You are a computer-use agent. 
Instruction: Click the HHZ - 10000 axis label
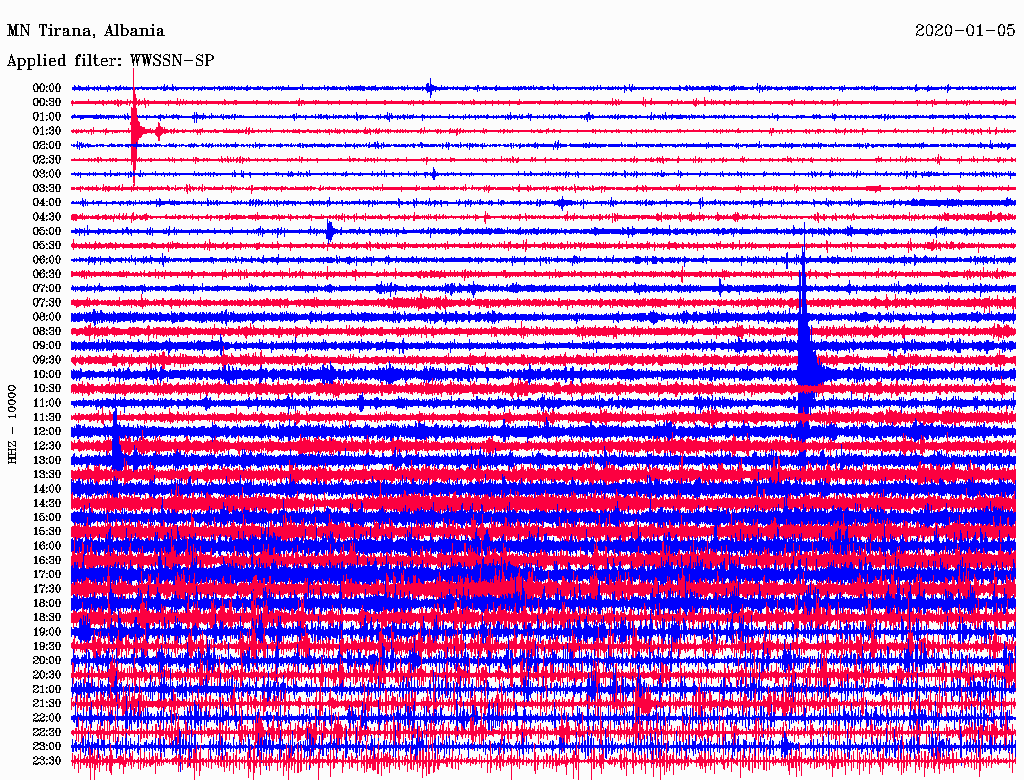[x=12, y=424]
